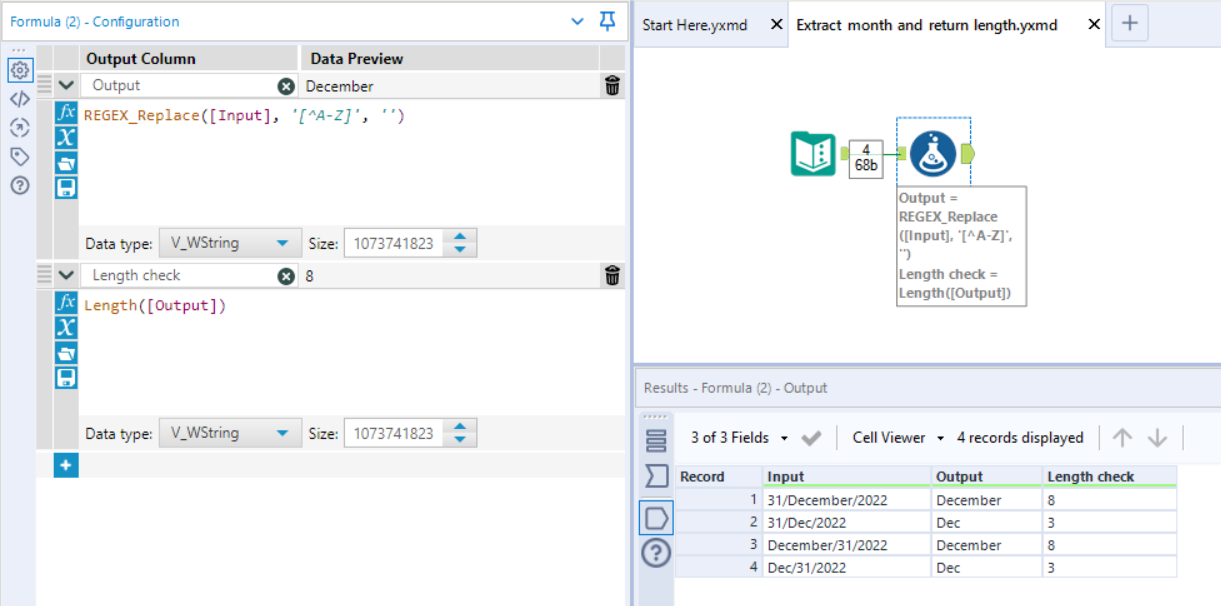Screen dimensions: 1221x606
Task: Delete the Output formula with trash icon
Action: 613,86
